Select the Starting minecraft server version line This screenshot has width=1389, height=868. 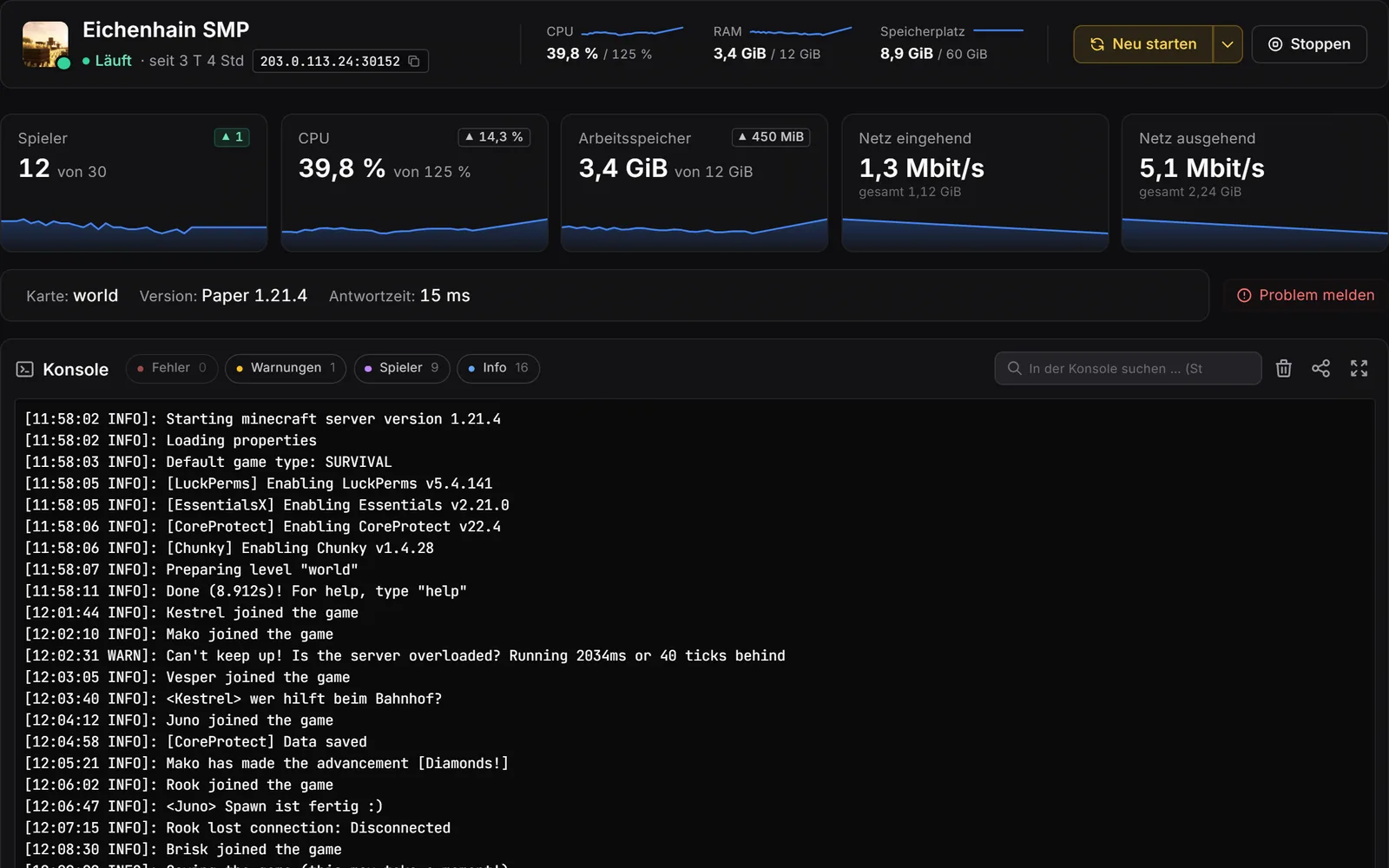pos(262,419)
